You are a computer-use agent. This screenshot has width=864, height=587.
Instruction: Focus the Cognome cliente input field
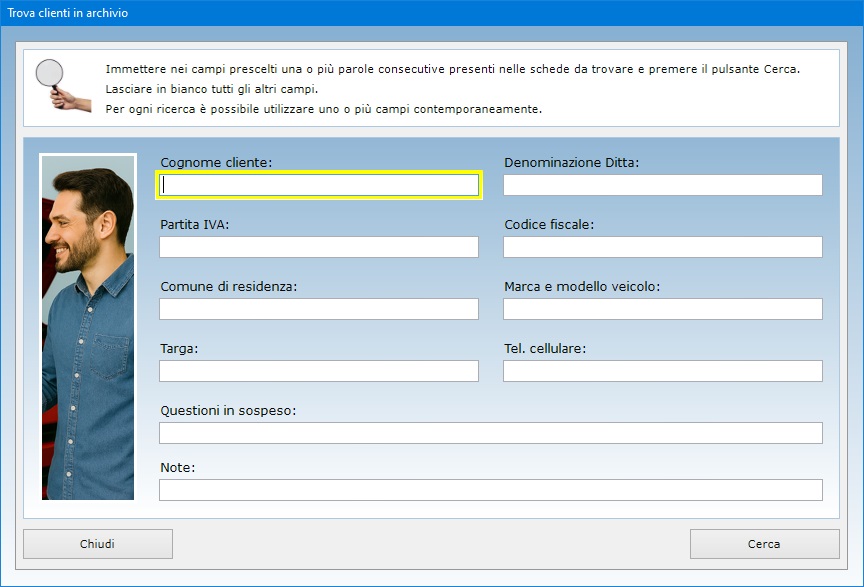tap(319, 185)
